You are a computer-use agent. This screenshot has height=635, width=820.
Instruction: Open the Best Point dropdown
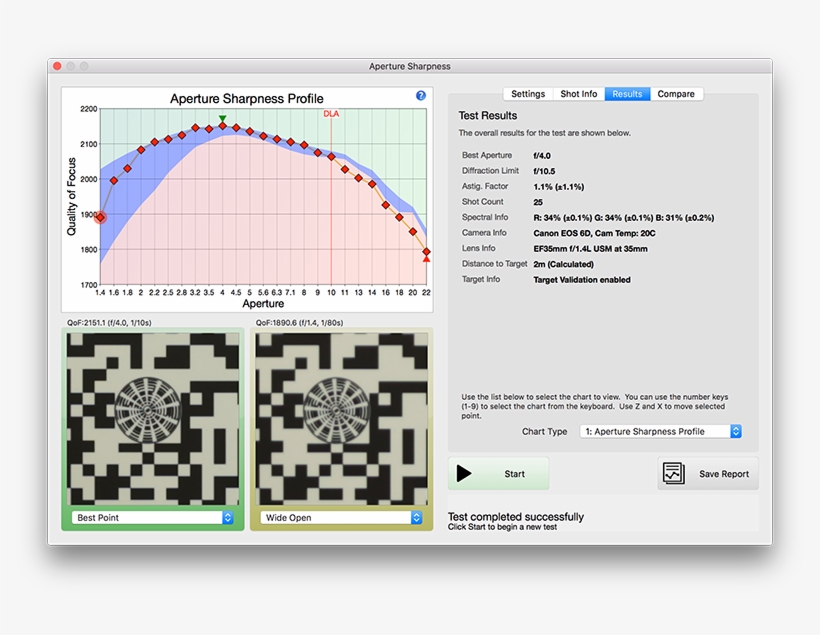(154, 518)
